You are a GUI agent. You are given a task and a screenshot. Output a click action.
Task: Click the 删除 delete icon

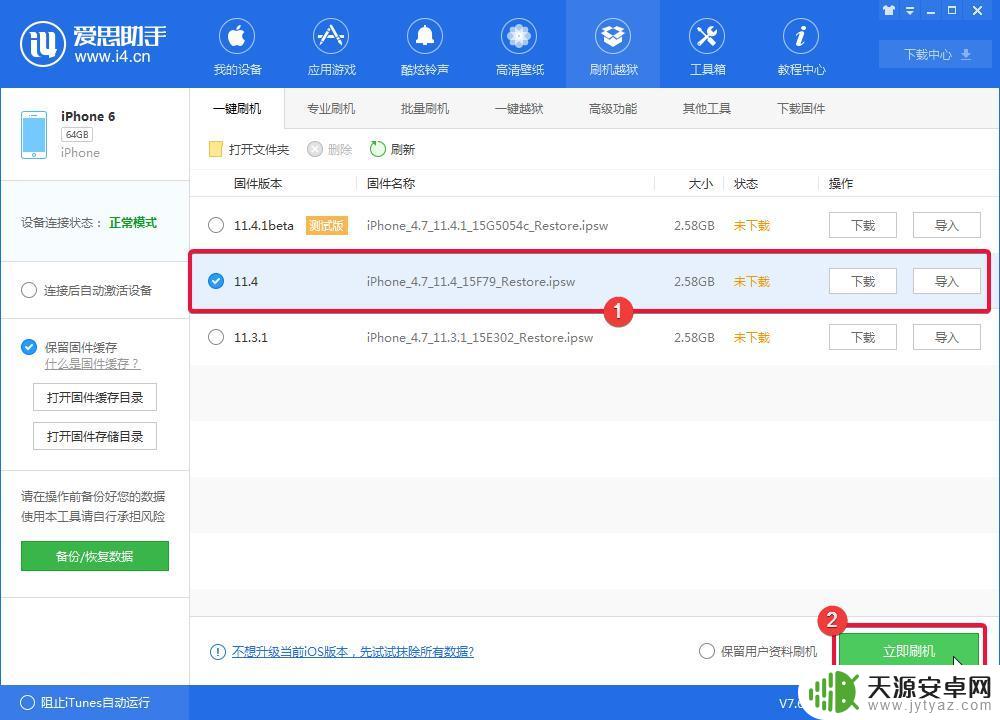314,149
